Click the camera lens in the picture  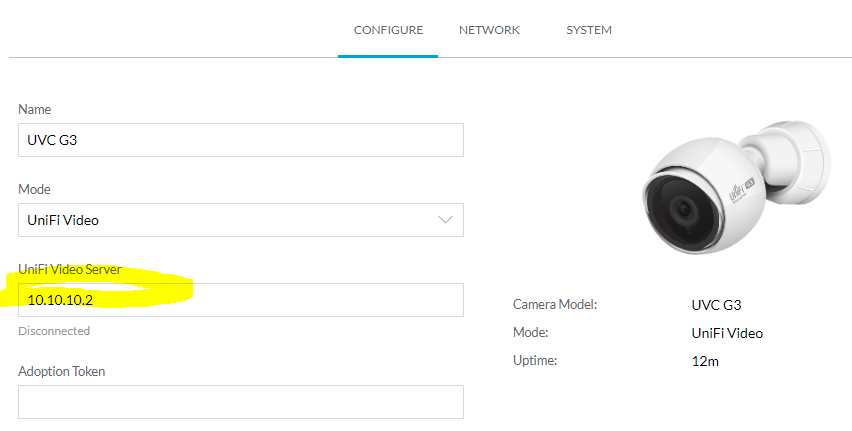[x=682, y=209]
